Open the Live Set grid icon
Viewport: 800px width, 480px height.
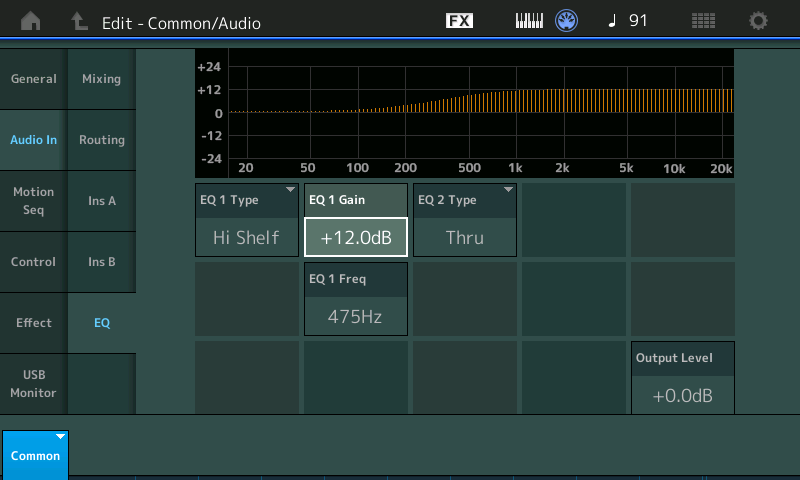coord(703,21)
